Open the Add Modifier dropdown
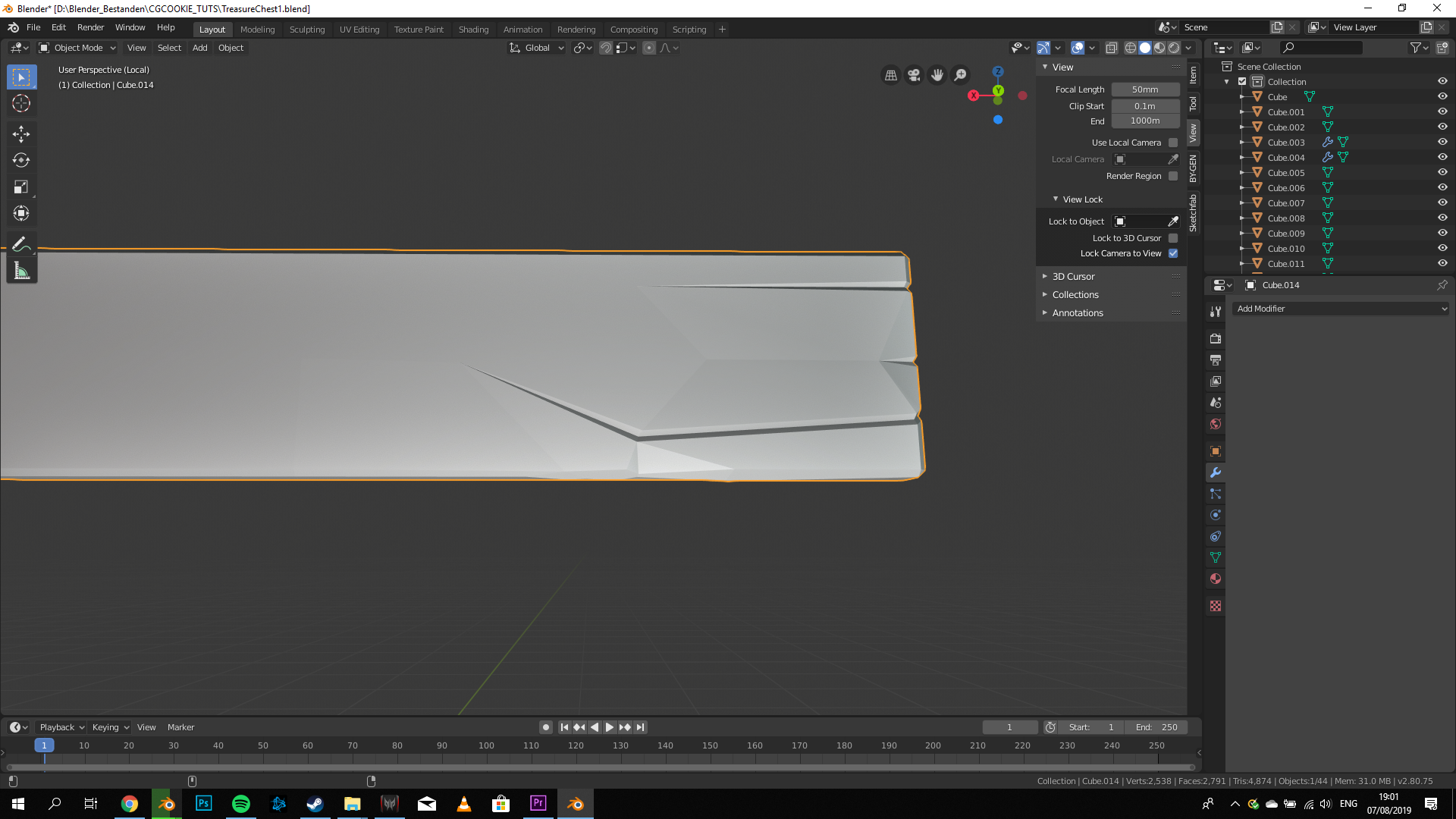This screenshot has width=1456, height=819. pyautogui.click(x=1340, y=309)
